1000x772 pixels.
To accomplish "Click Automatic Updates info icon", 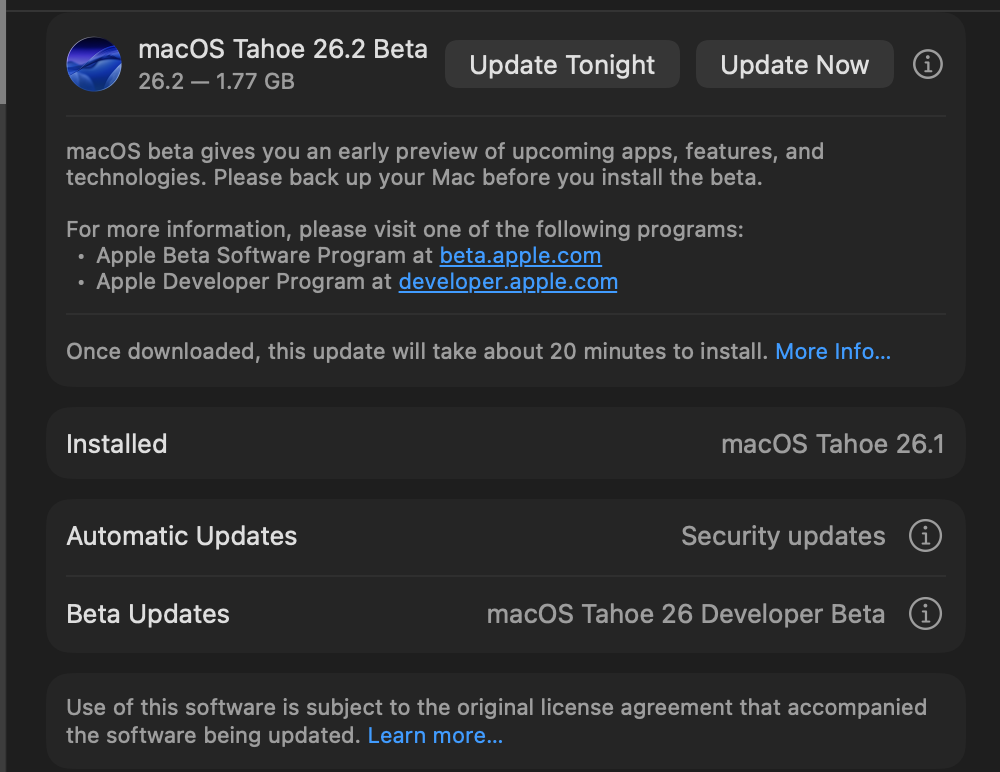I will tap(925, 536).
